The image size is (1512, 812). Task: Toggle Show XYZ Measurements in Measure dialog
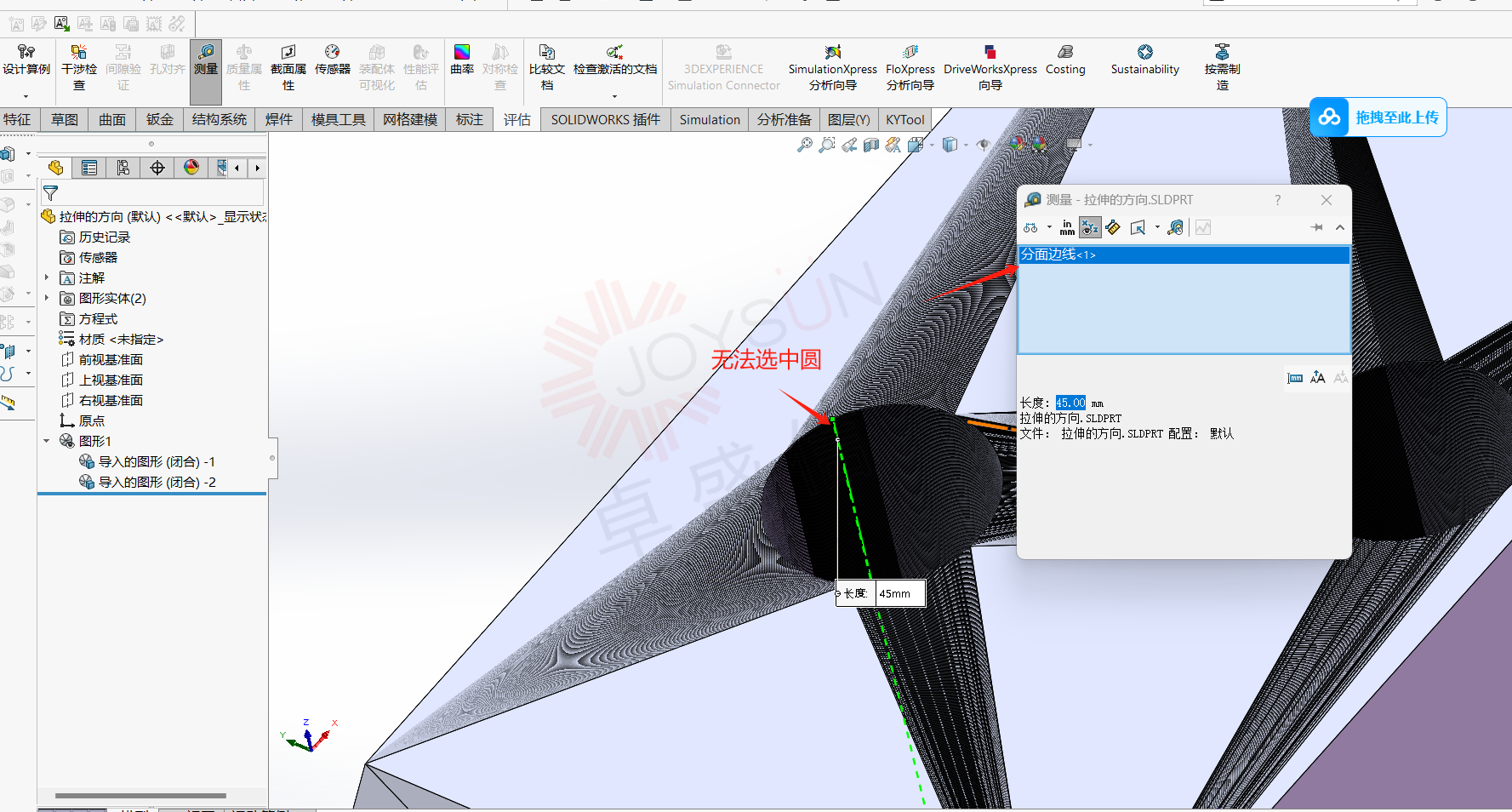1090,227
